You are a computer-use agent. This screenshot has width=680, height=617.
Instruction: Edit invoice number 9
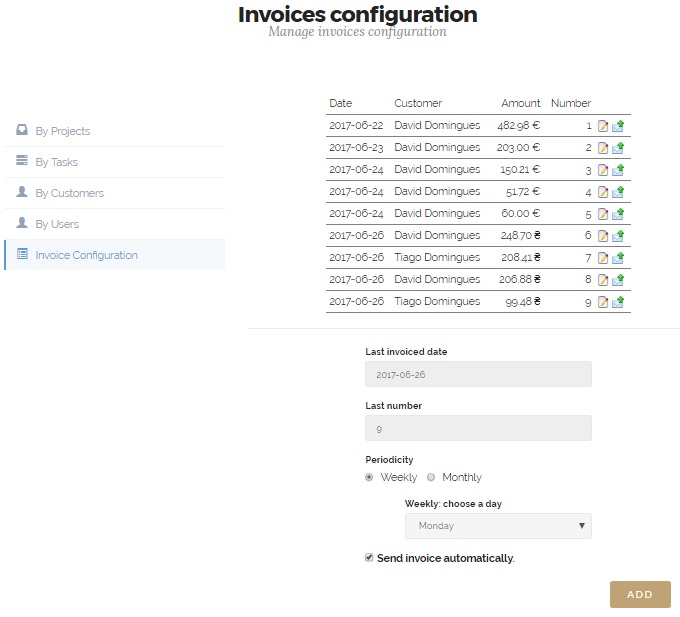(603, 302)
